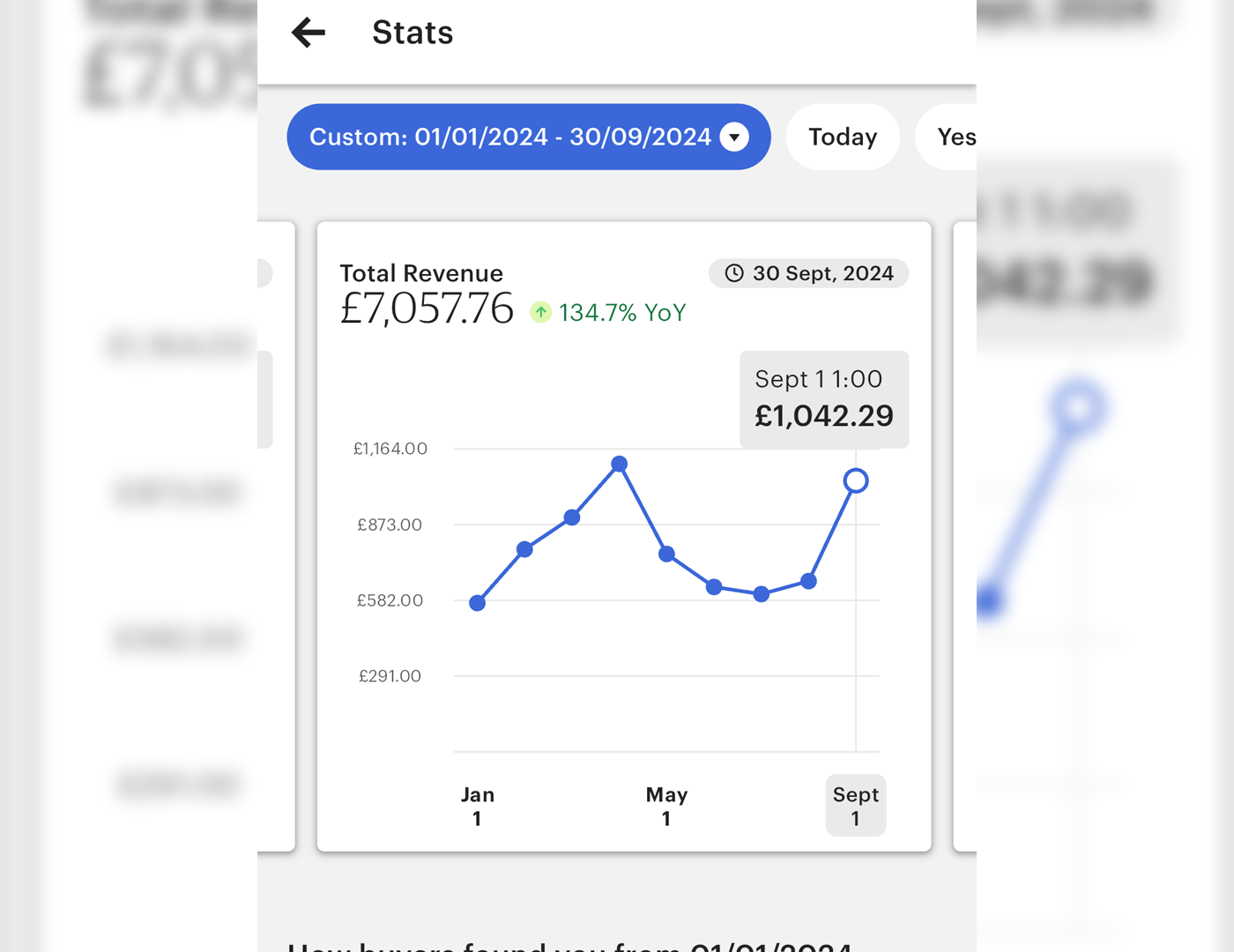Screen dimensions: 1234x952
Task: Select the first January data point
Action: tap(478, 603)
